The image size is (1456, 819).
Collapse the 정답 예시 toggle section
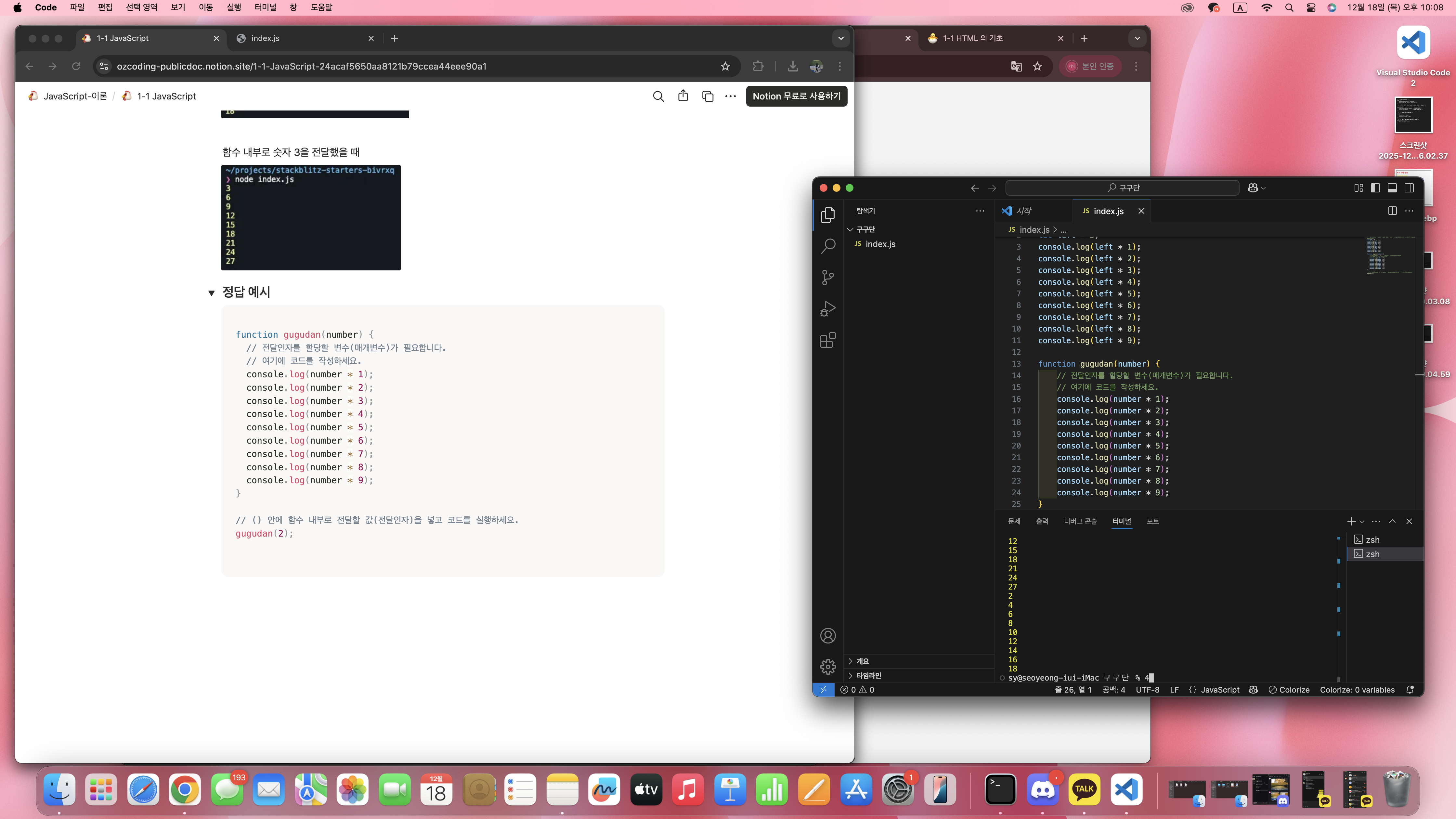tap(211, 293)
